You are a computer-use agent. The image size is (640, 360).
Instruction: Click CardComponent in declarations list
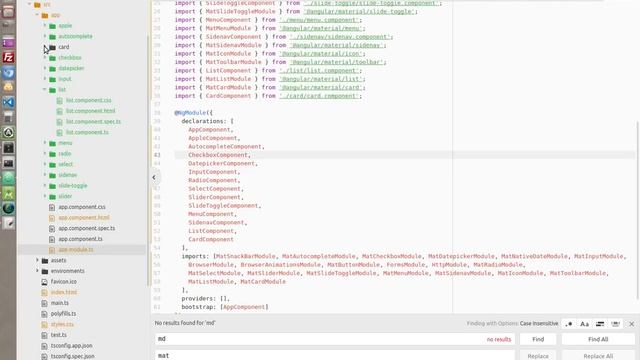tap(211, 240)
